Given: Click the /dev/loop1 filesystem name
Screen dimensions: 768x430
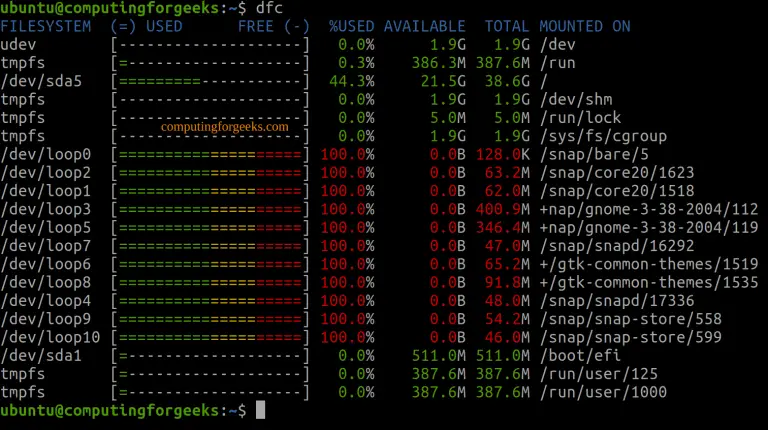Looking at the screenshot, I should tap(46, 191).
